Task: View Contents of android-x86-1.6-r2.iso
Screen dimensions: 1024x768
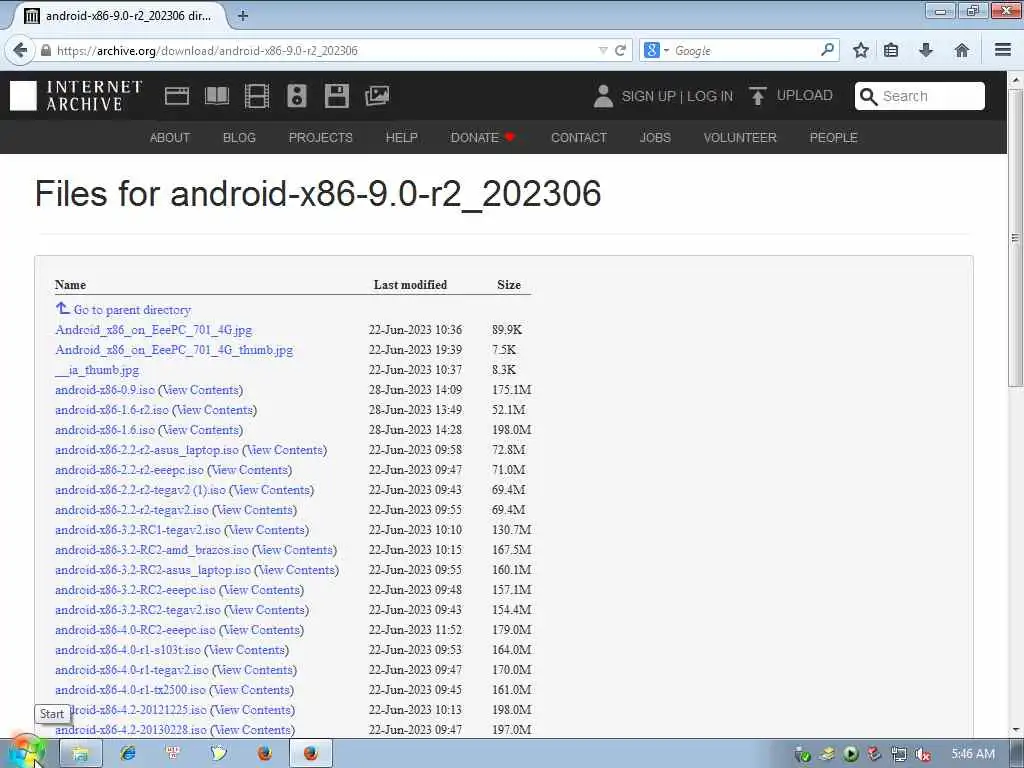Action: point(214,410)
